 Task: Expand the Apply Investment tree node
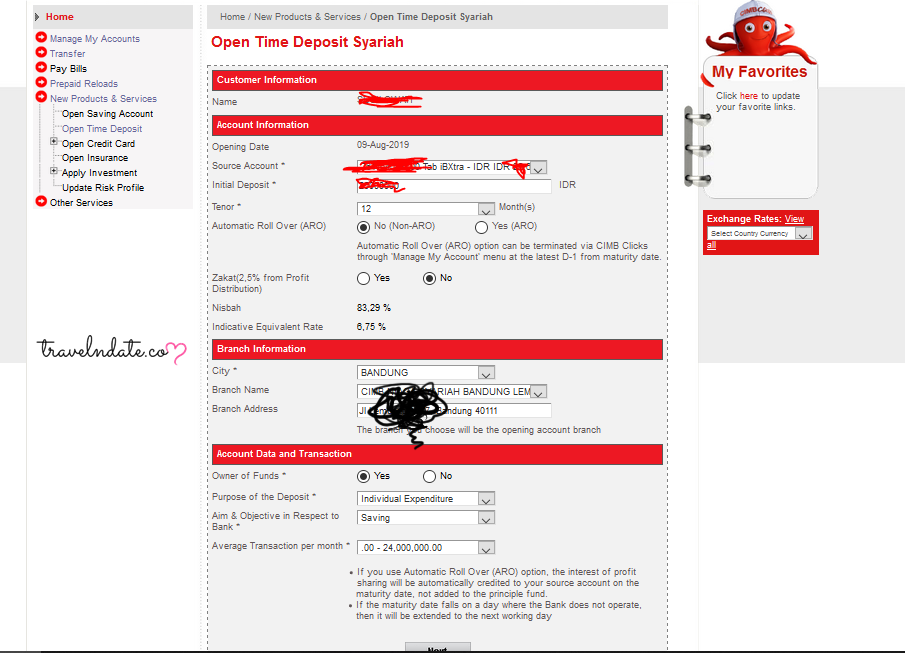click(x=54, y=171)
